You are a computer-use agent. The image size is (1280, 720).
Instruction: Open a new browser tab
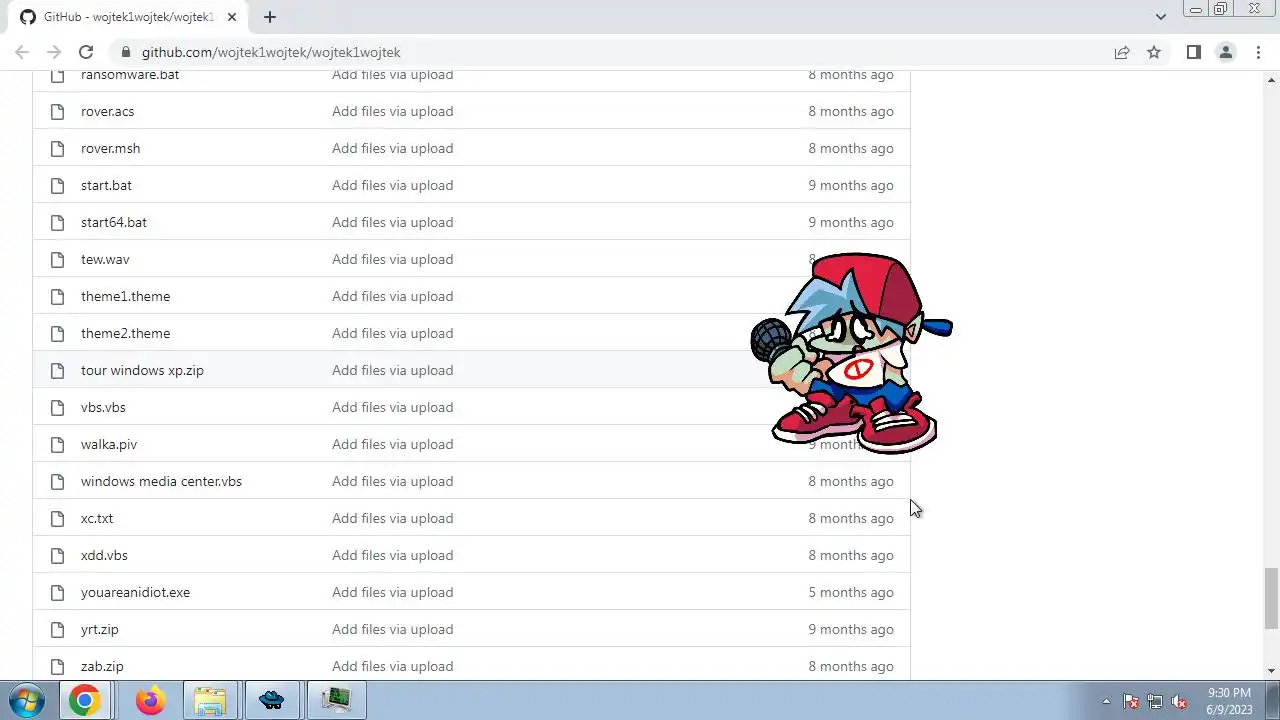pyautogui.click(x=270, y=17)
